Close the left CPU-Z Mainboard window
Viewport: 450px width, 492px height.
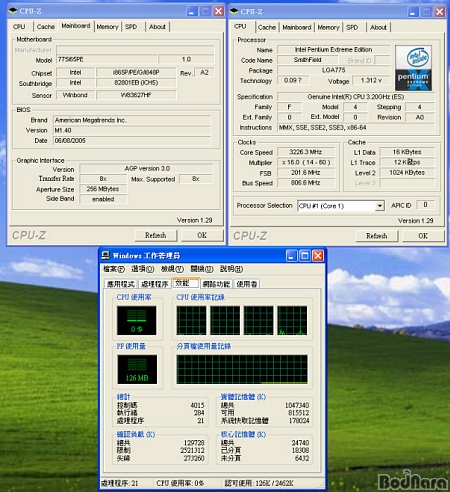tap(219, 11)
